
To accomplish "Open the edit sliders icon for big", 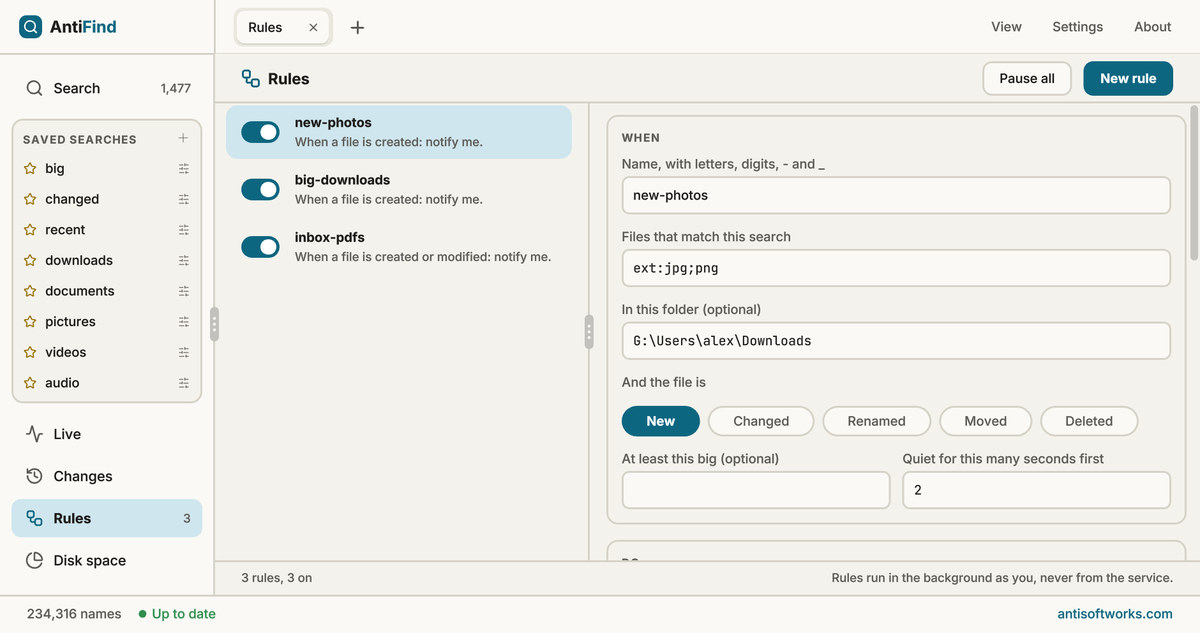I will 184,169.
